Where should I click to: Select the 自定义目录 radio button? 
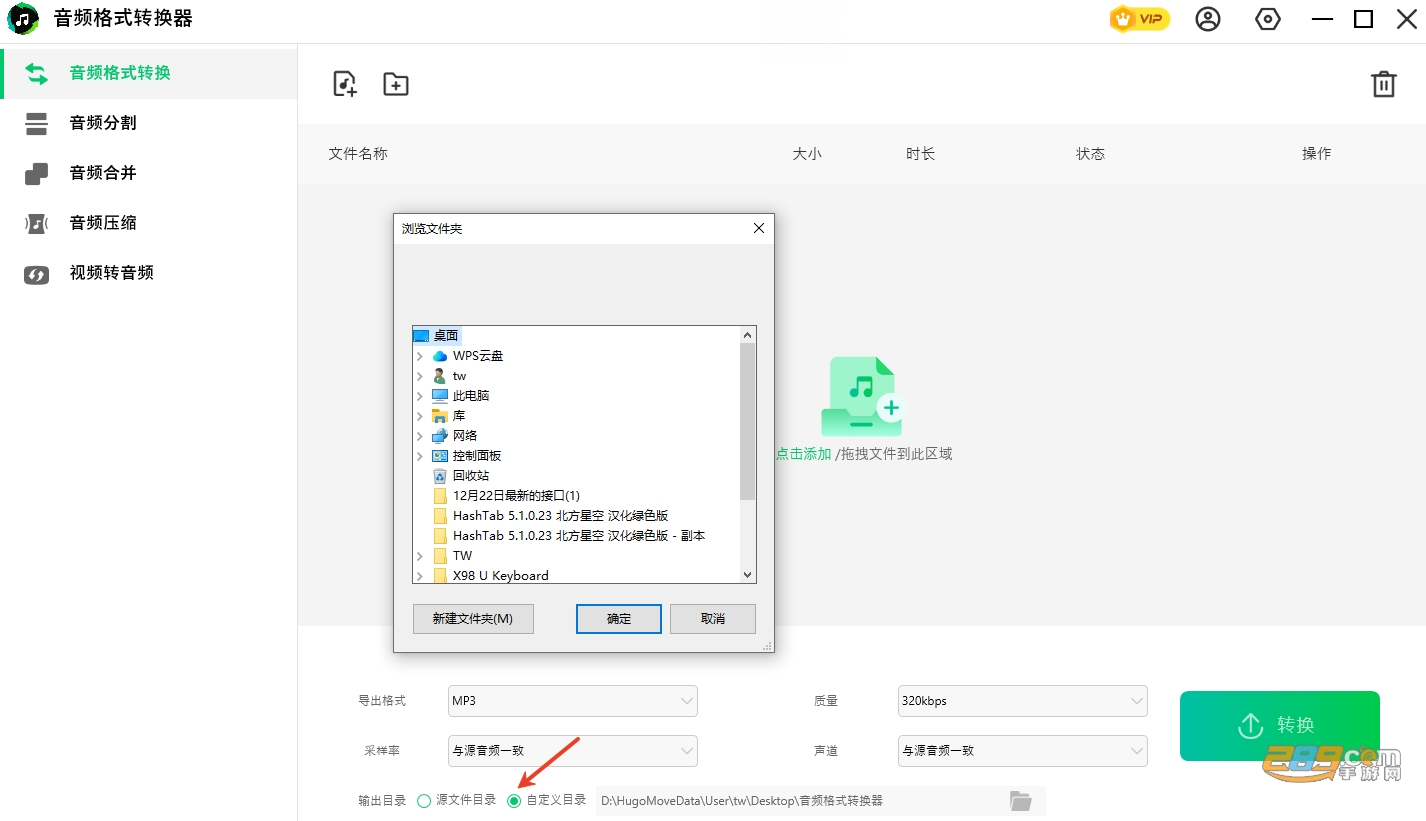click(514, 801)
